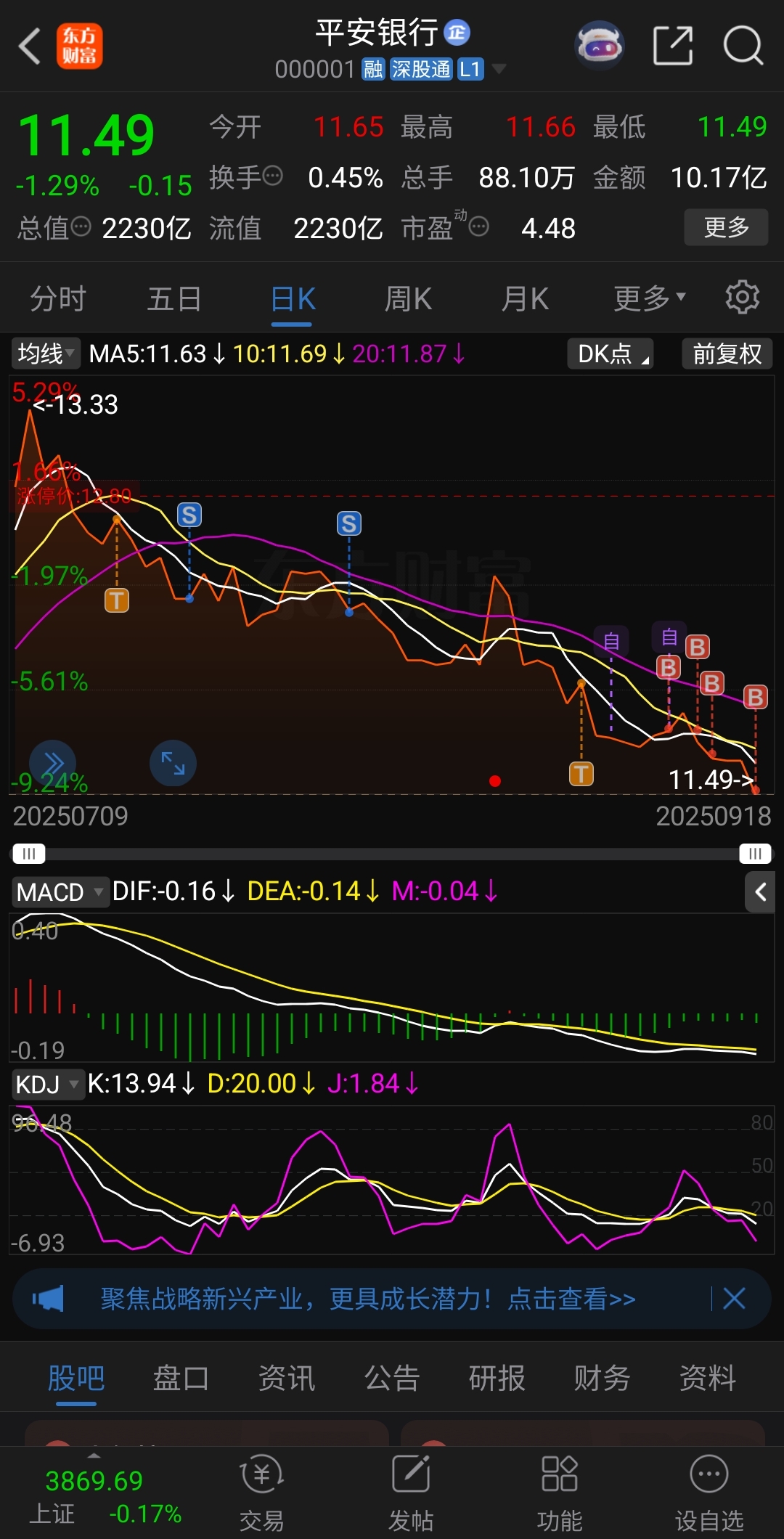Tap the upper orange T marker

117,600
